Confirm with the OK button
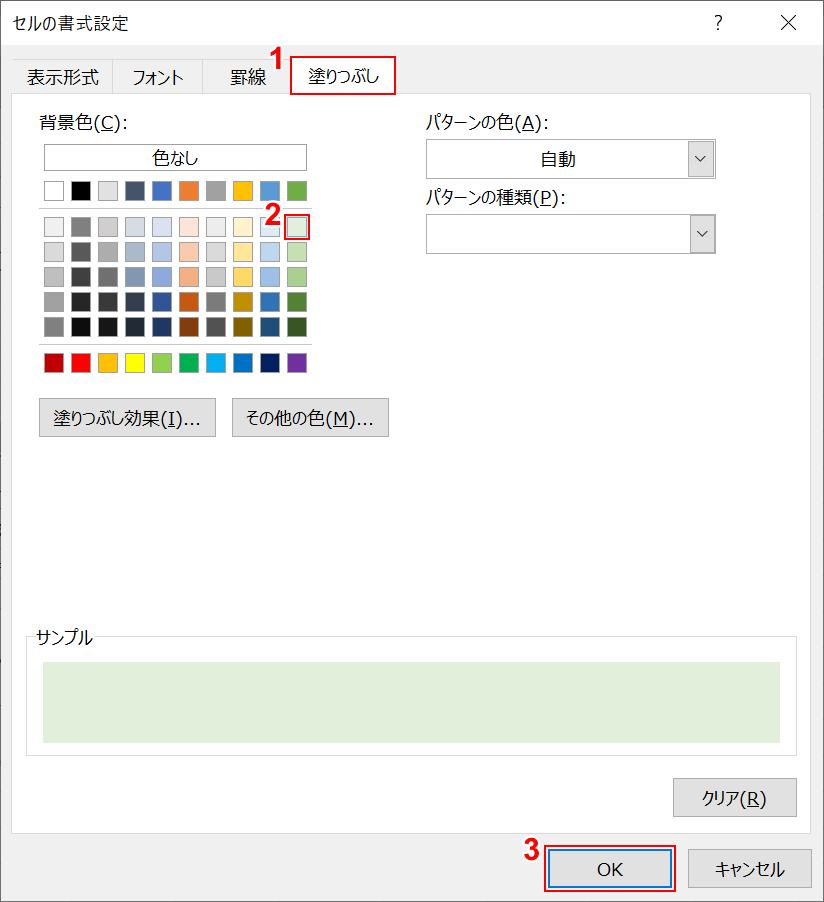The image size is (824, 902). point(609,869)
